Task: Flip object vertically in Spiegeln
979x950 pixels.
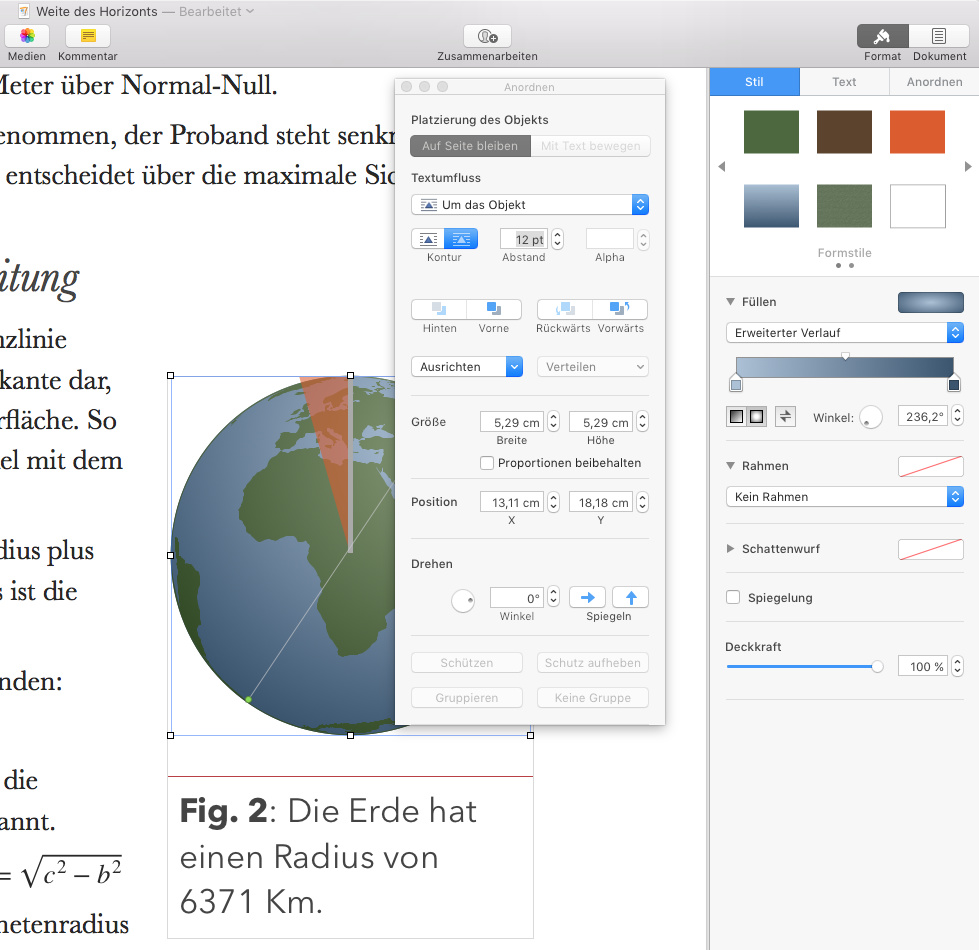Action: point(630,598)
